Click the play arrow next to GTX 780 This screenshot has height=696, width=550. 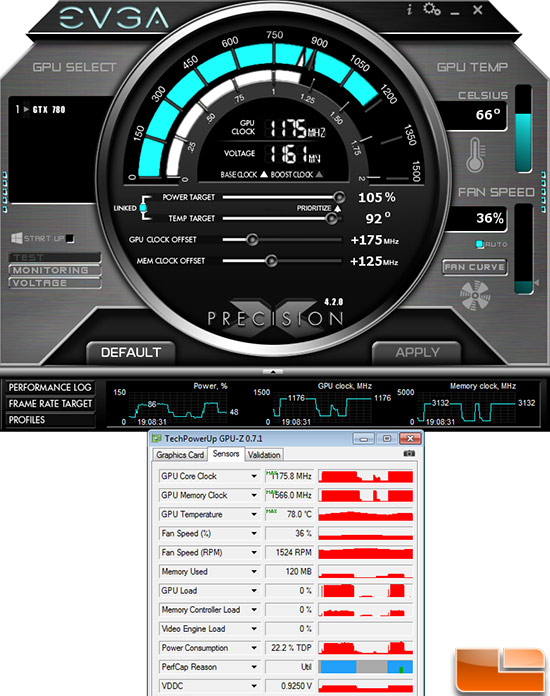26,109
